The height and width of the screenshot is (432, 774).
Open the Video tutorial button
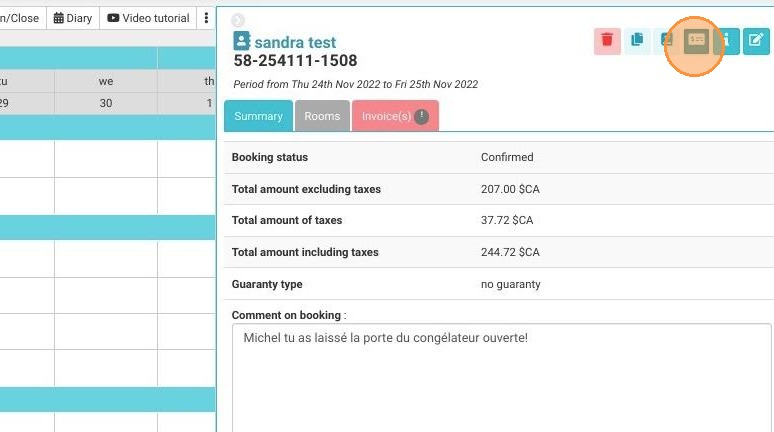(149, 18)
